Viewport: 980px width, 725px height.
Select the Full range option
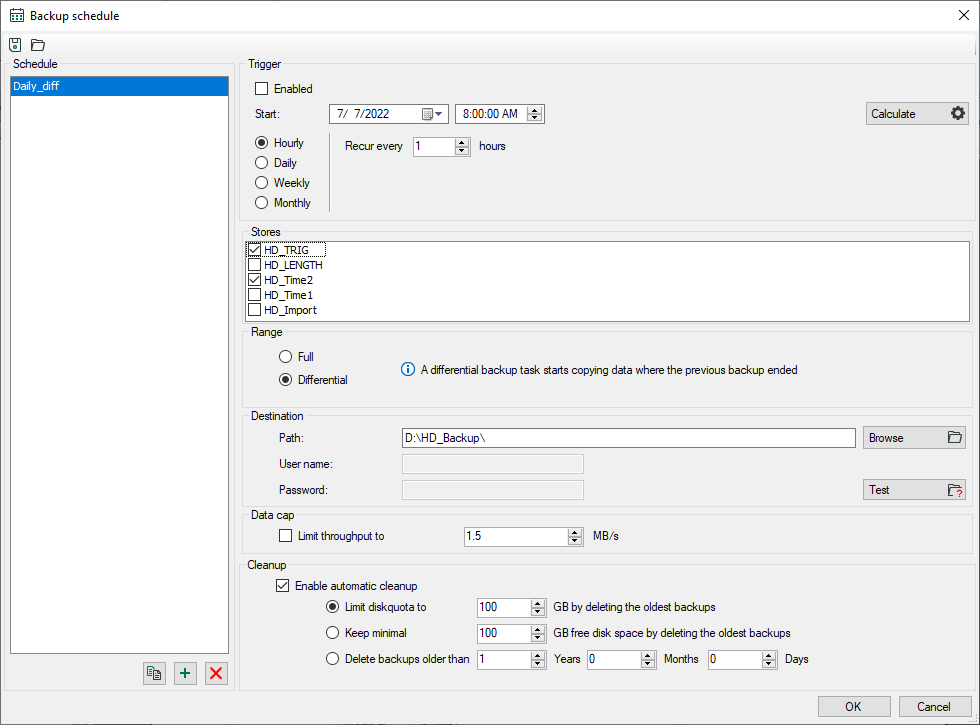286,357
